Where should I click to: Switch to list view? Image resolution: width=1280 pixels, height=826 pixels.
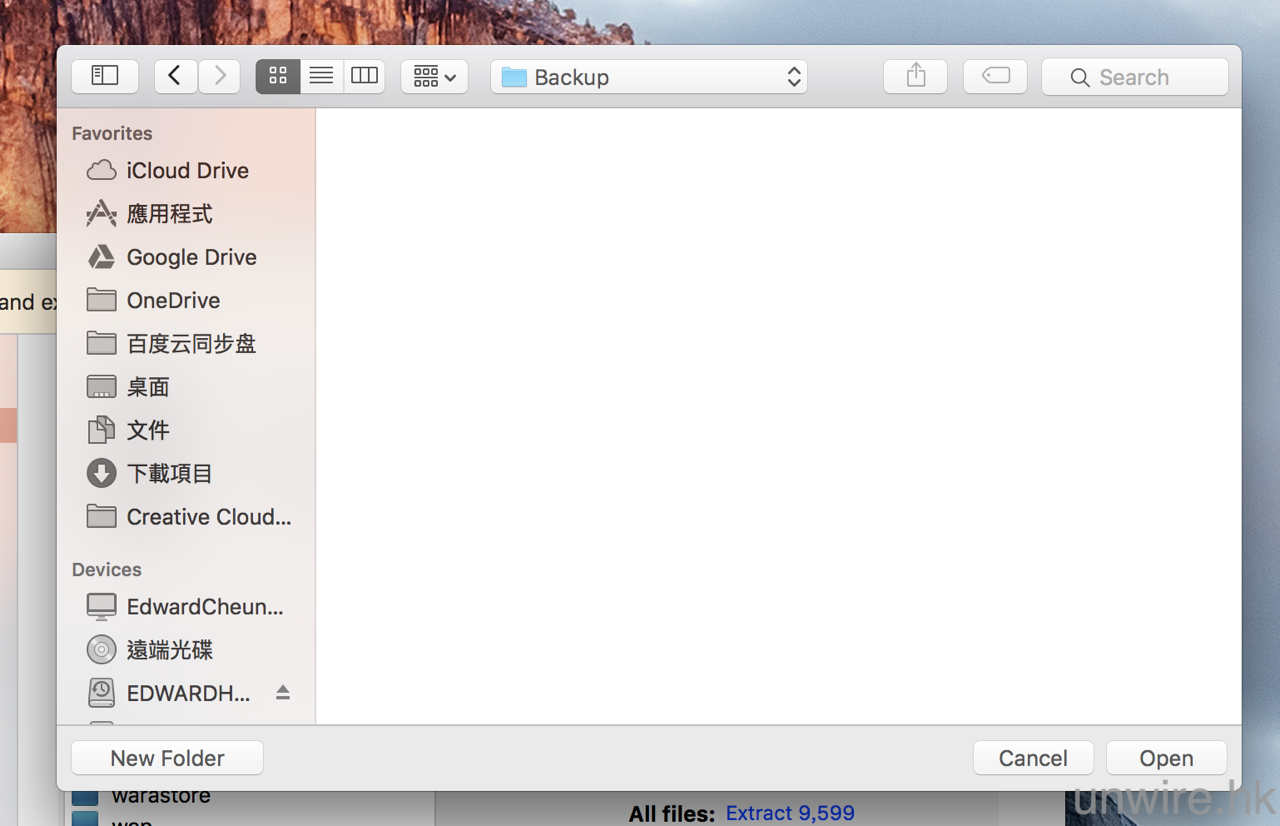tap(321, 76)
